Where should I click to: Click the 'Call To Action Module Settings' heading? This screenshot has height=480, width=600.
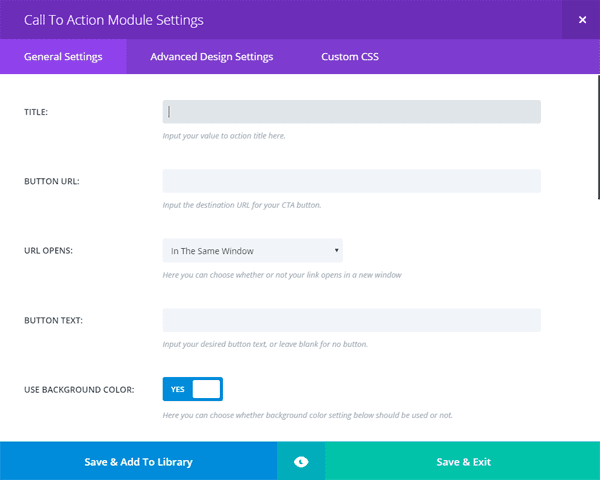(x=114, y=20)
